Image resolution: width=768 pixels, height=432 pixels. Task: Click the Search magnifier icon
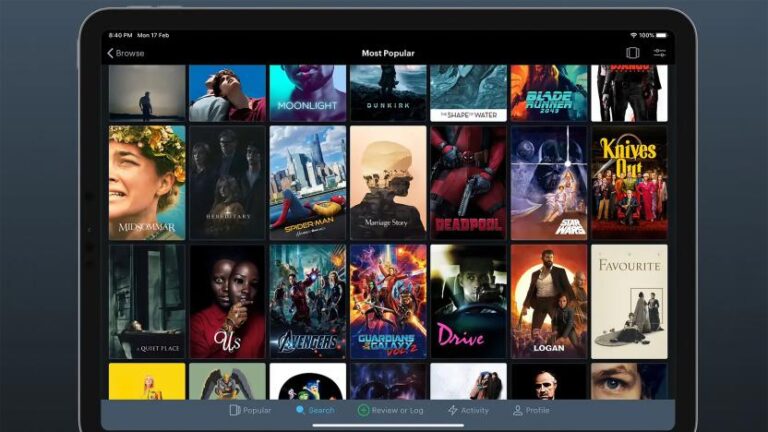[x=300, y=409]
